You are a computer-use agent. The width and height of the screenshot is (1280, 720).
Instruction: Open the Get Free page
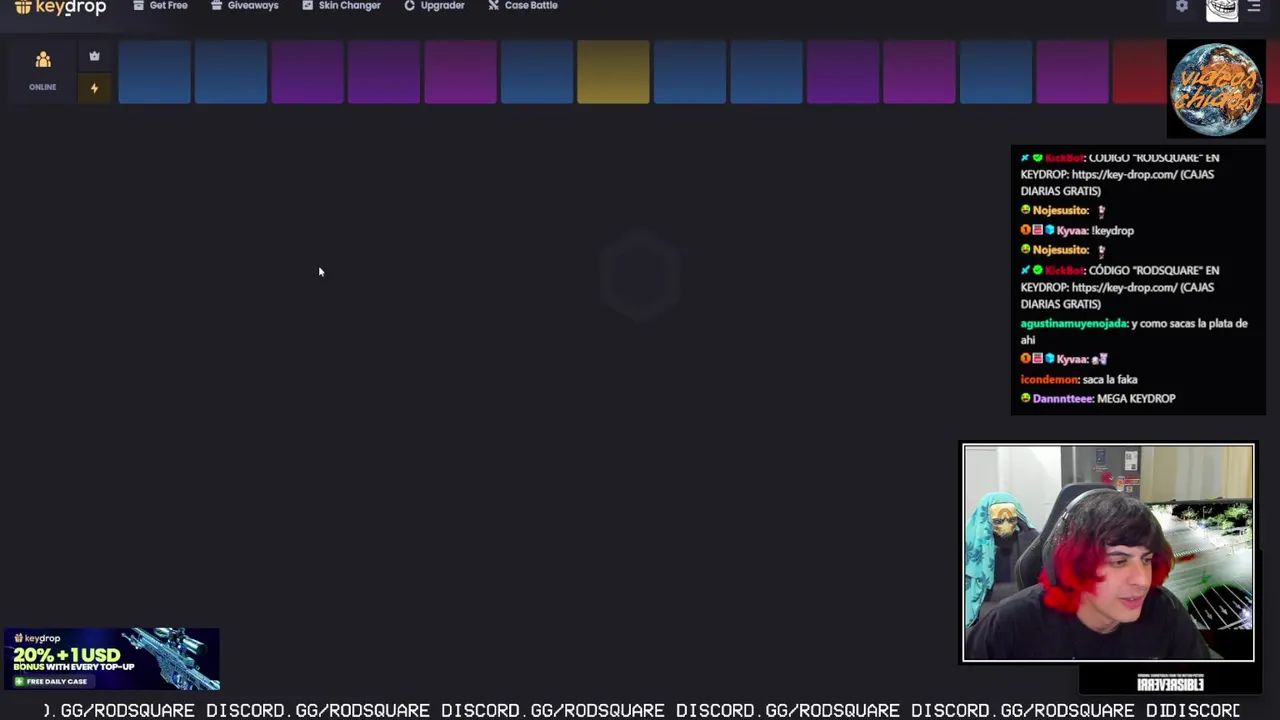pos(160,6)
